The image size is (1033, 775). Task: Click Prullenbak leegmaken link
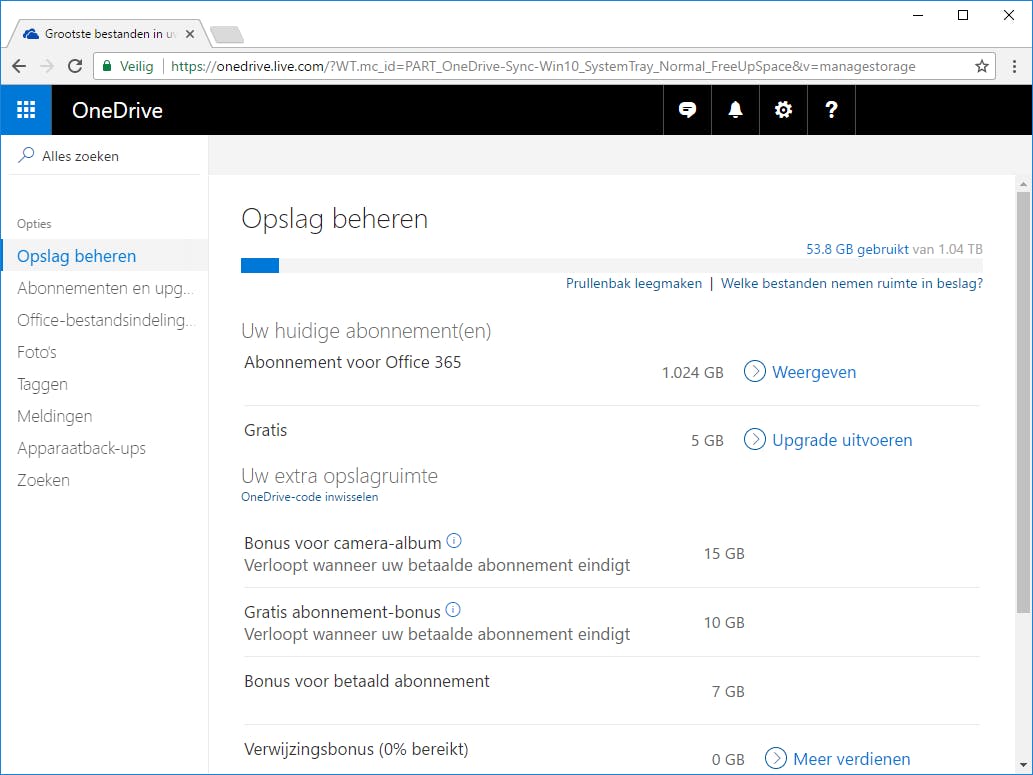[634, 283]
